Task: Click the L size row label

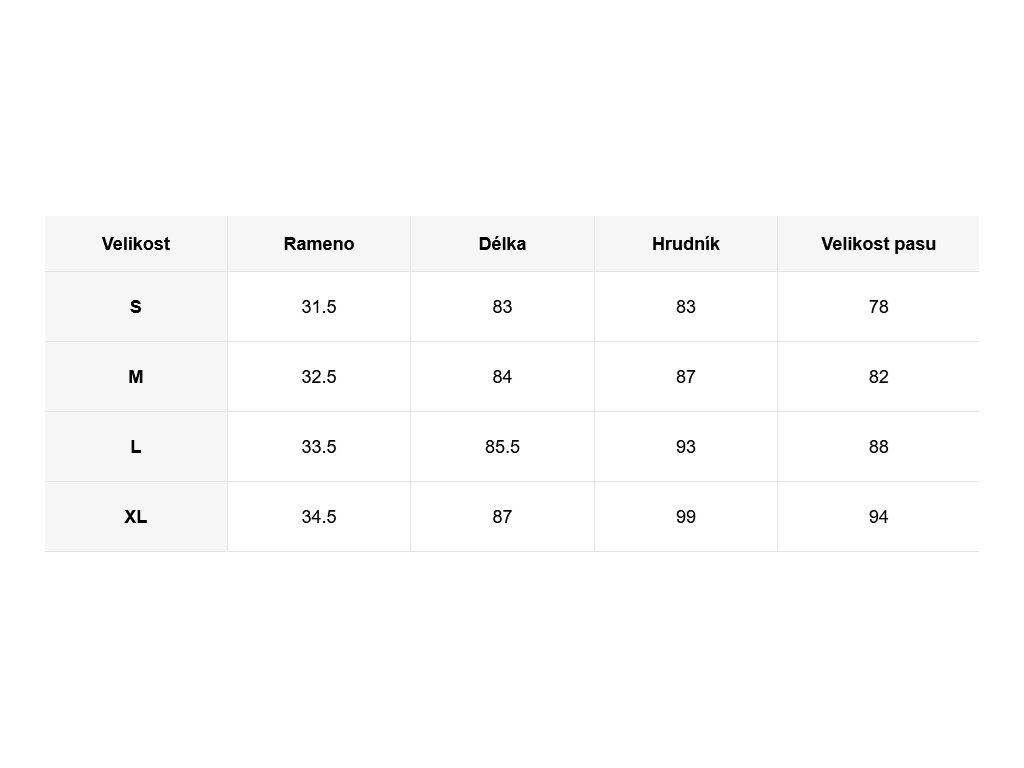Action: pyautogui.click(x=136, y=447)
